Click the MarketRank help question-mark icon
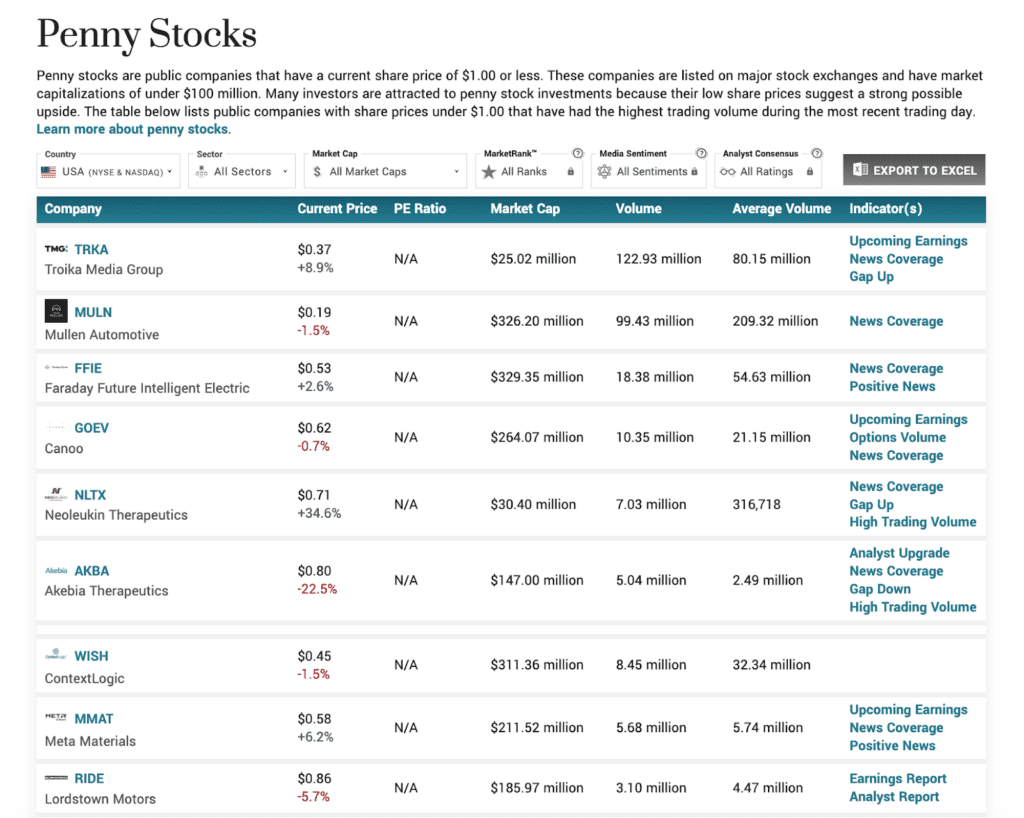Viewport: 1024px width, 818px height. point(577,154)
